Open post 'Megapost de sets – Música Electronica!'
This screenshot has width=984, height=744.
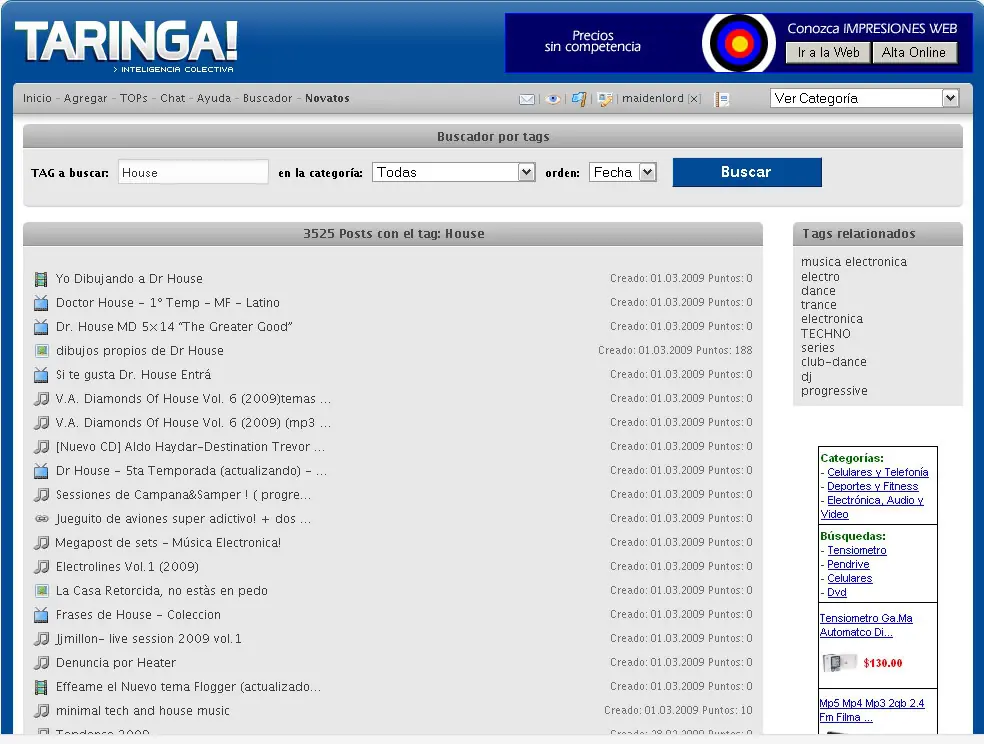click(168, 543)
